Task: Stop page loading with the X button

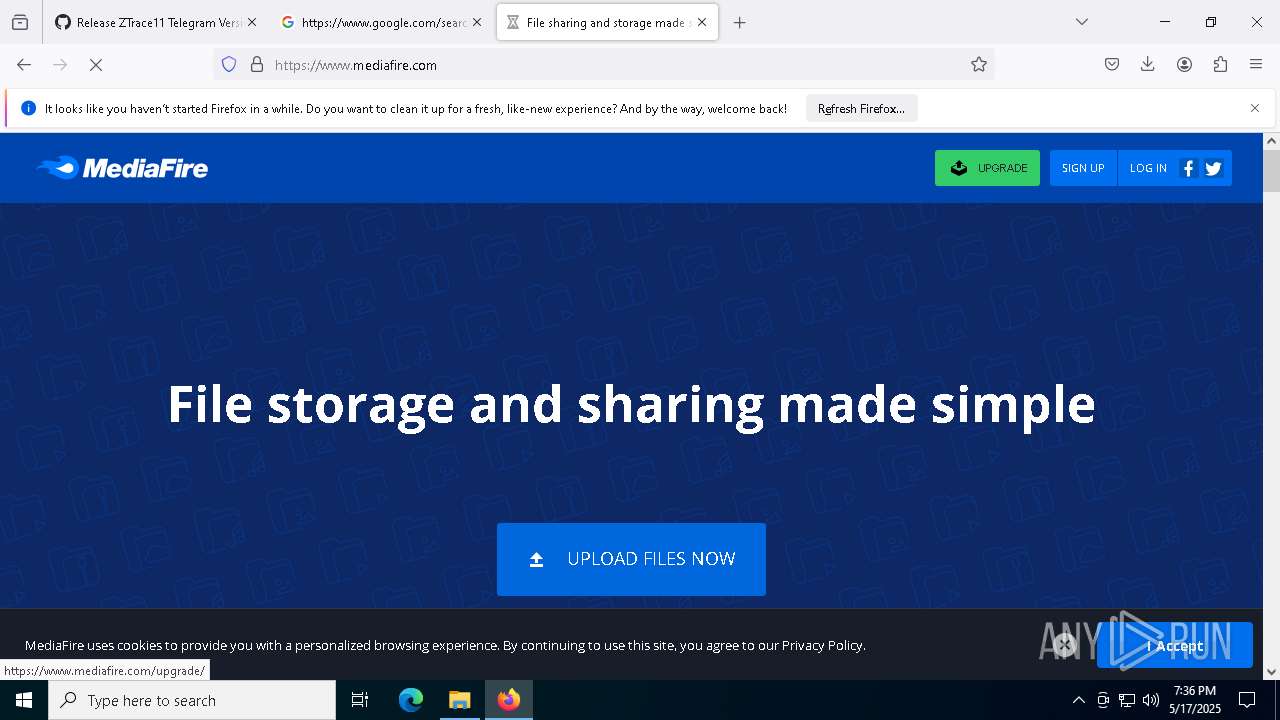Action: click(x=96, y=65)
